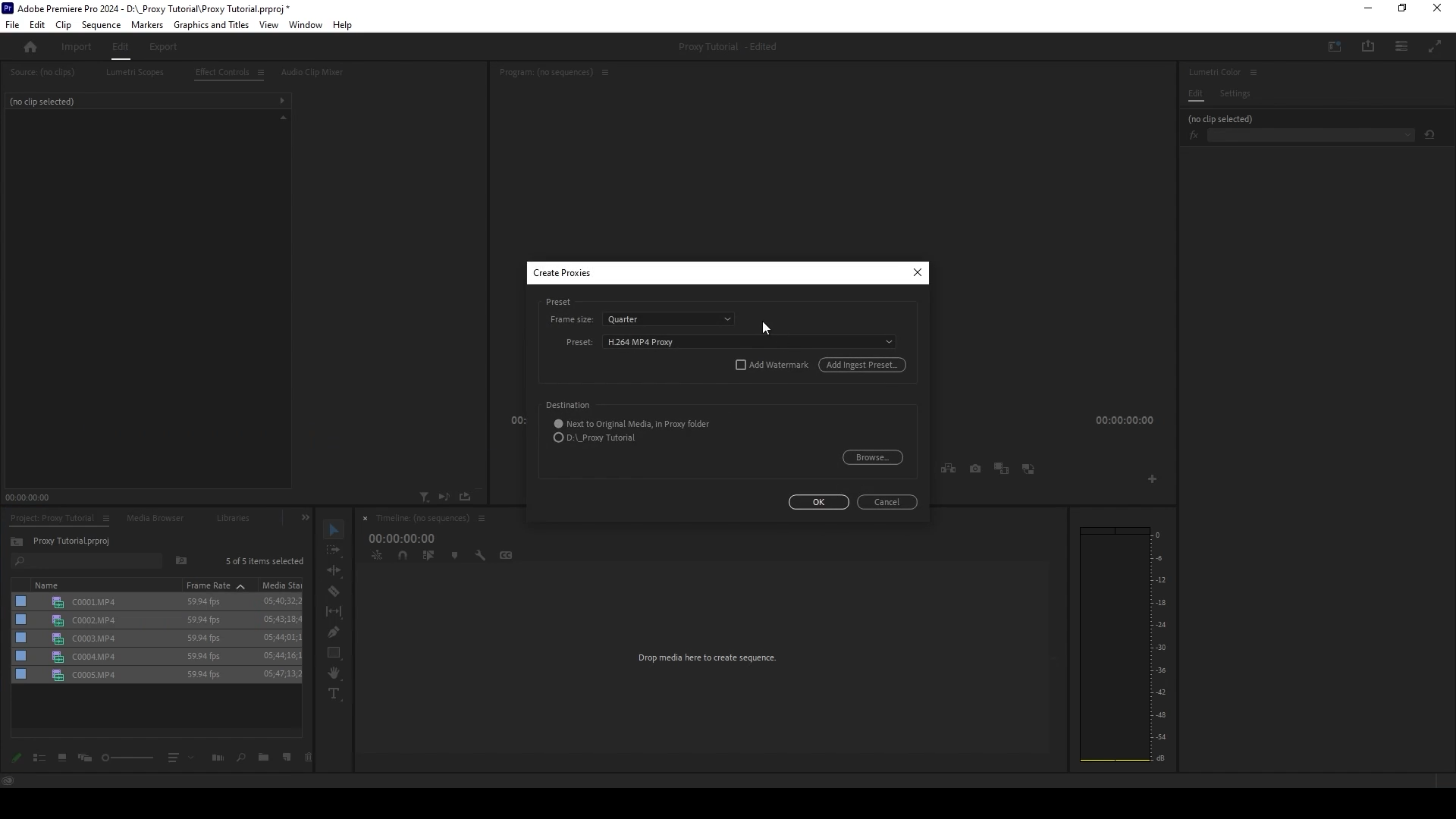
Task: Select the Type tool
Action: pyautogui.click(x=334, y=693)
